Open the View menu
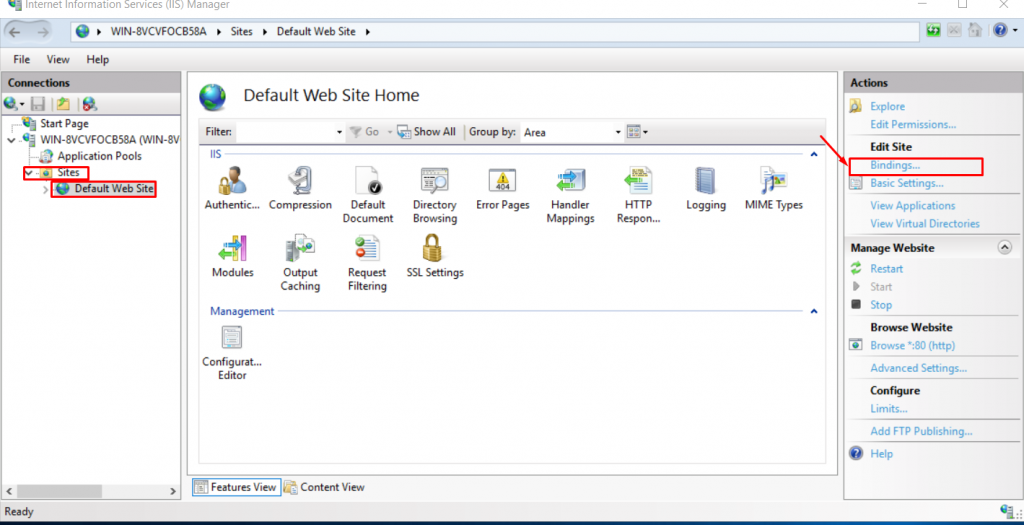1024x525 pixels. [58, 59]
